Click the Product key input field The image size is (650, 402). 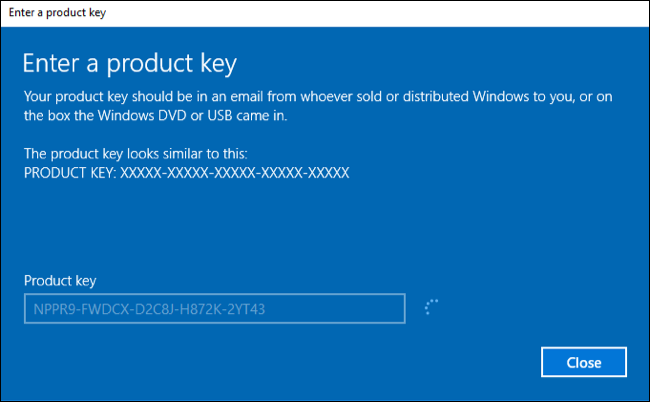click(x=215, y=309)
